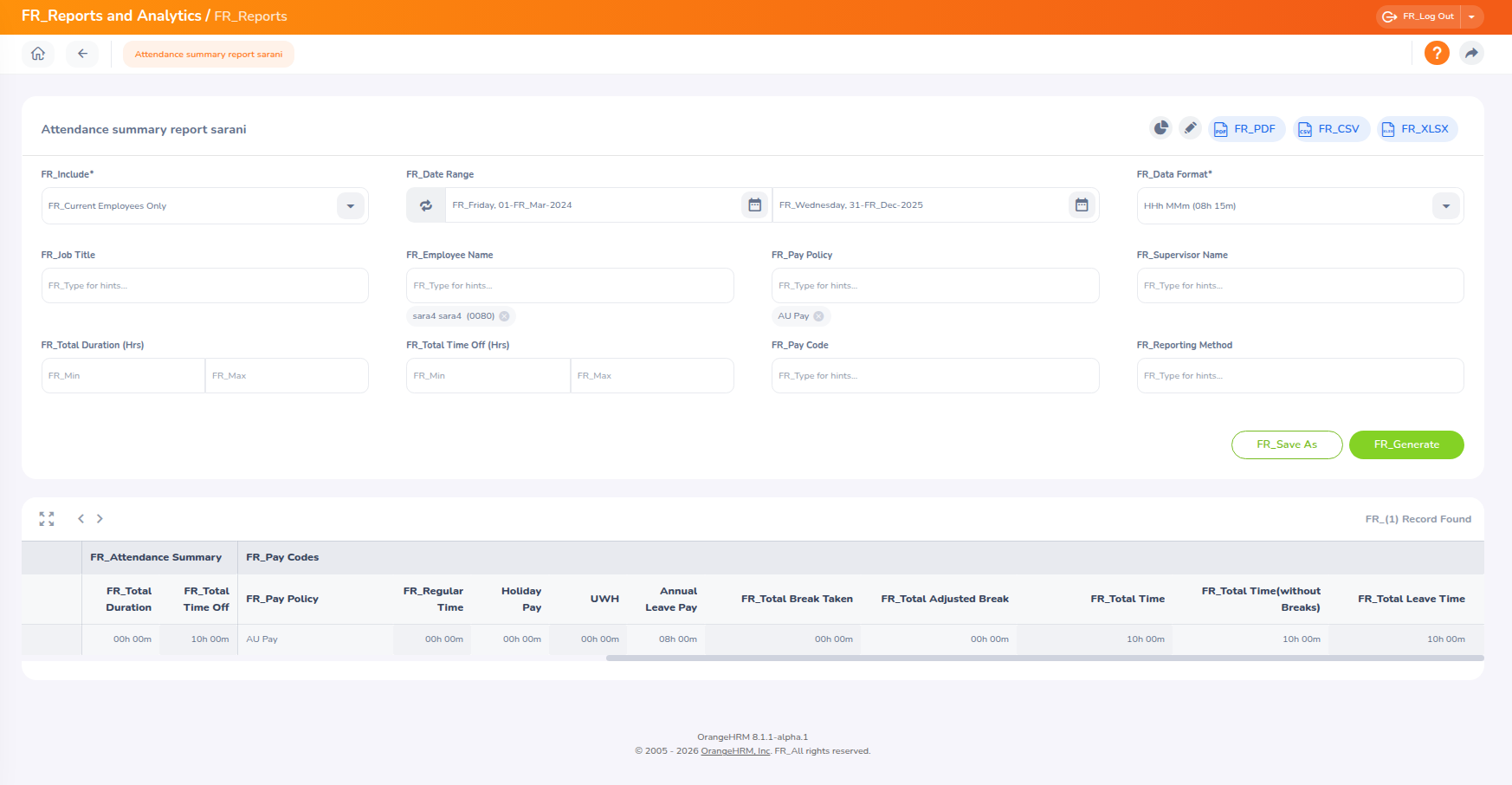The image size is (1512, 785).
Task: Click the date range refresh icon
Action: [x=426, y=205]
